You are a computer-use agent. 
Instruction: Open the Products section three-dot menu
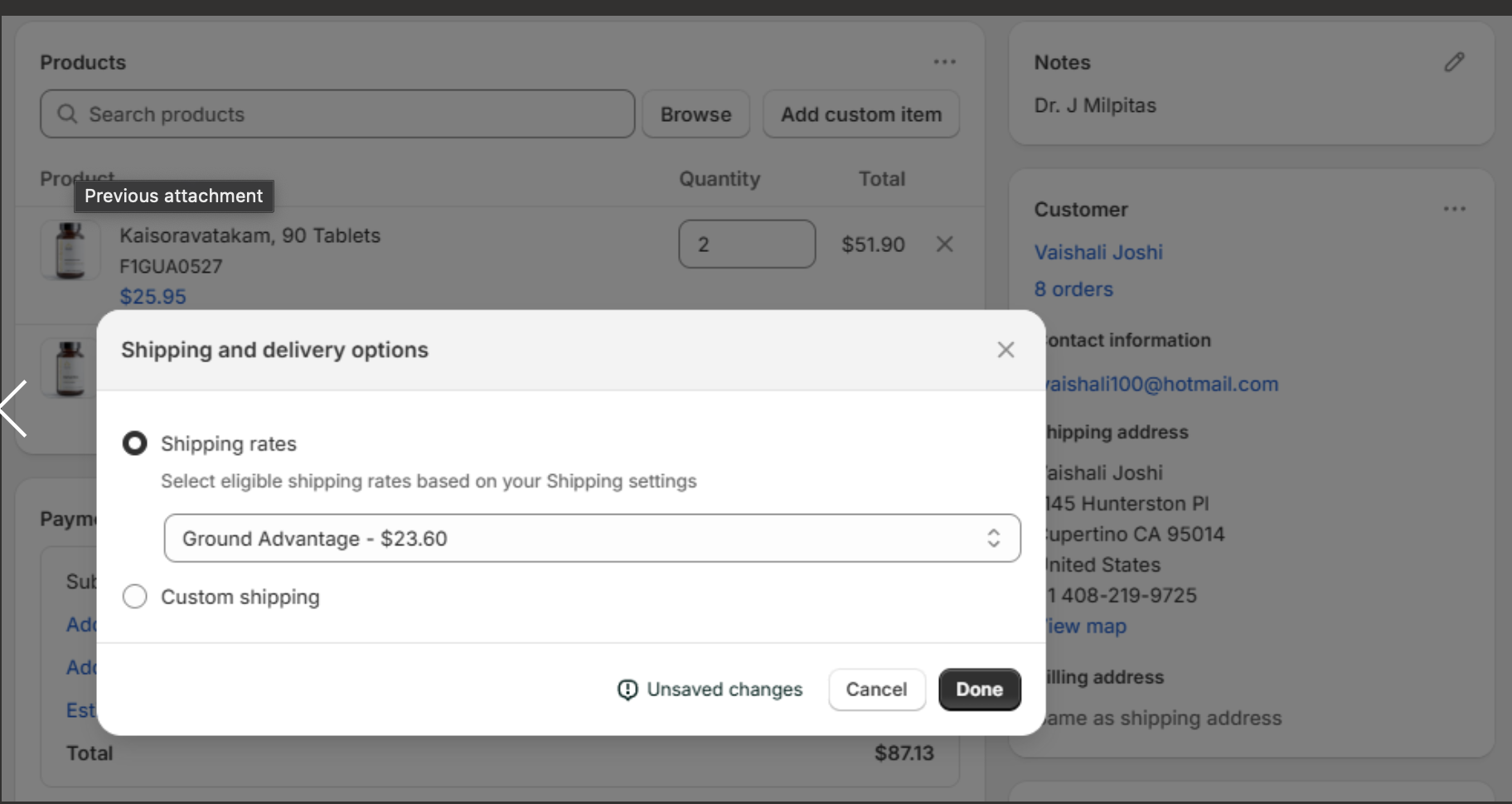944,62
